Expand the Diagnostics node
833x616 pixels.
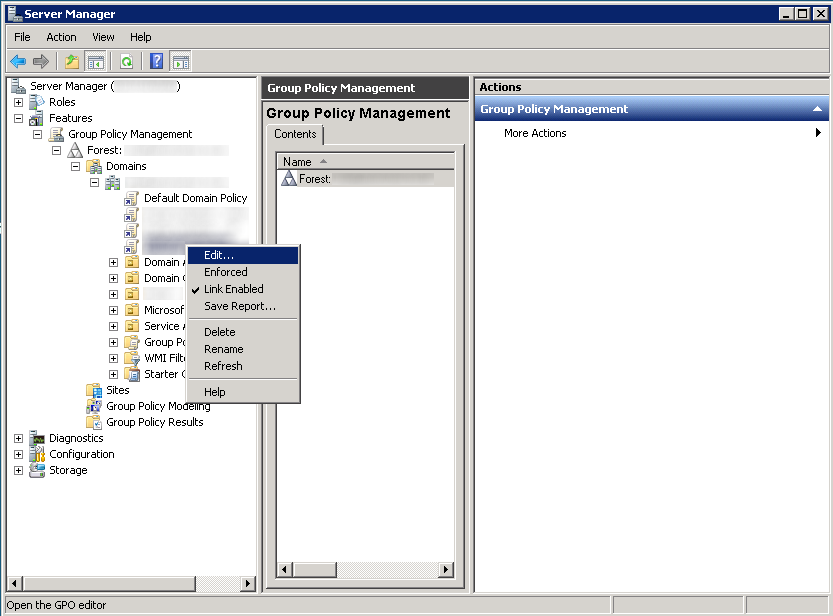coord(19,439)
